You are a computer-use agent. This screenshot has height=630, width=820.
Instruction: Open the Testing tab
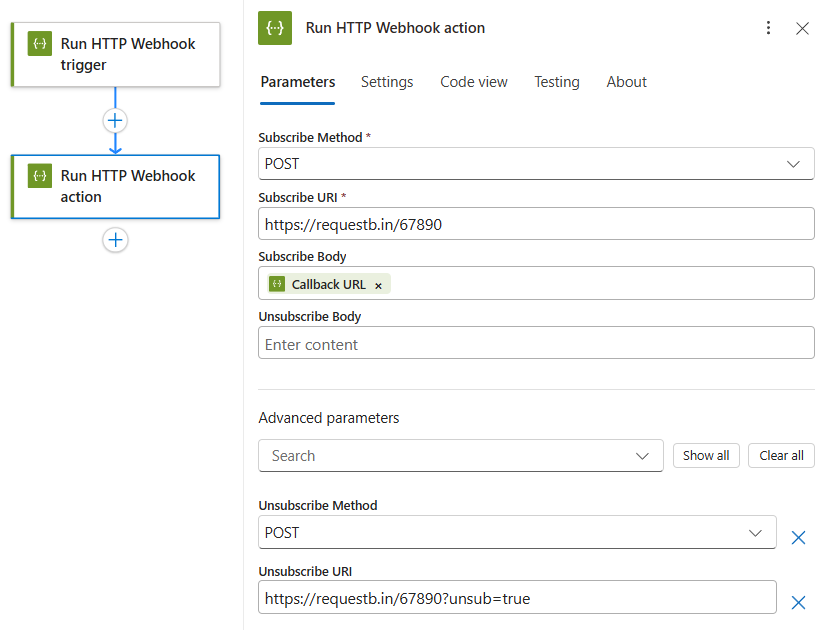[x=557, y=82]
